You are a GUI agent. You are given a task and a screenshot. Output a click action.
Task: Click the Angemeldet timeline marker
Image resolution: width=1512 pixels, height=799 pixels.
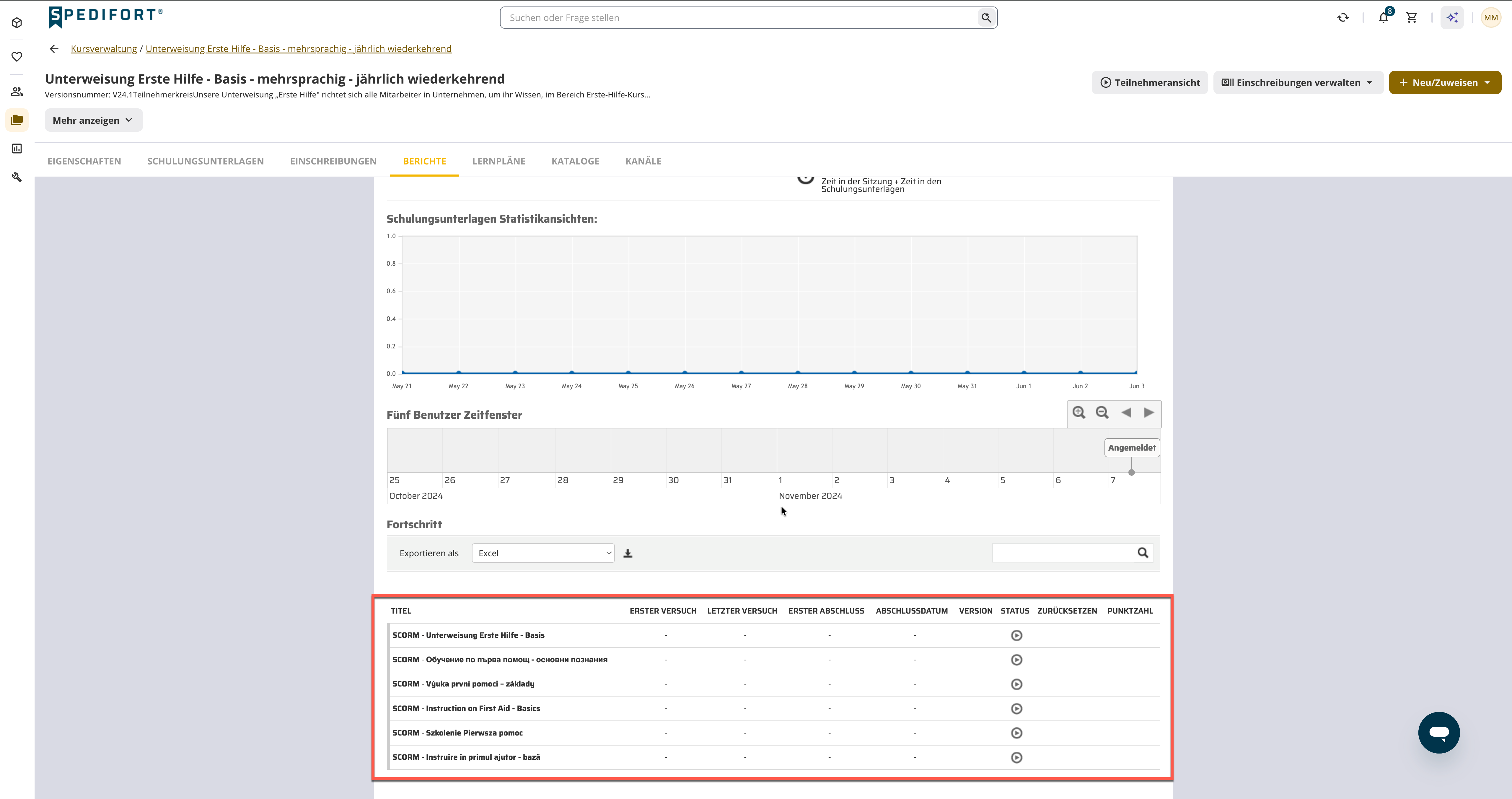[1132, 447]
